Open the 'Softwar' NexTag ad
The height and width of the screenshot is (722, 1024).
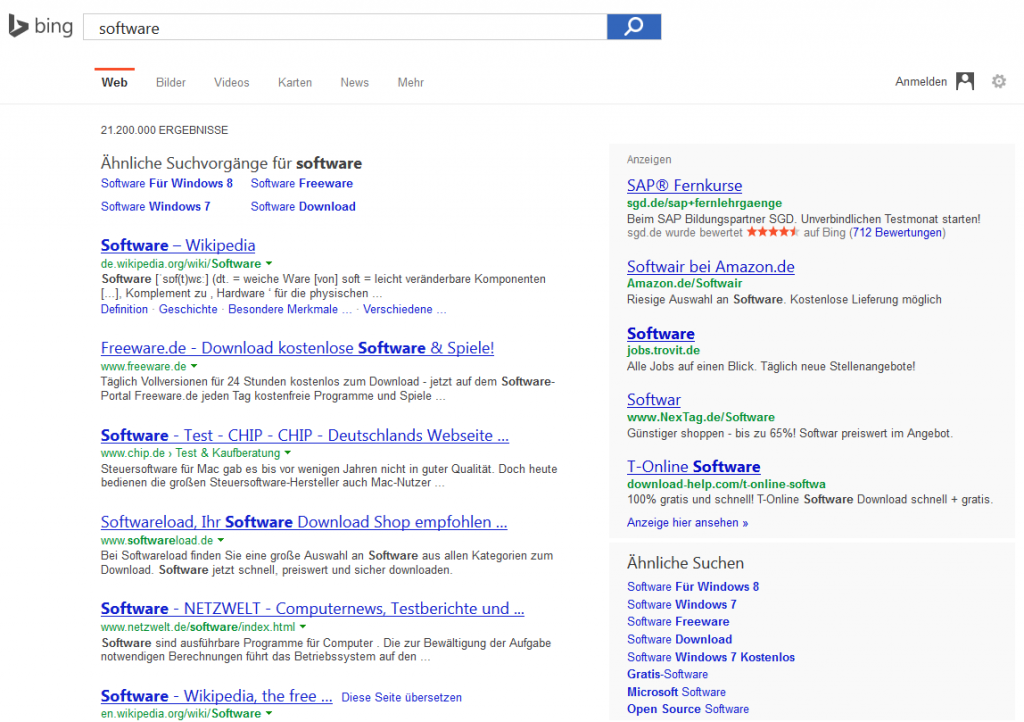coord(654,400)
